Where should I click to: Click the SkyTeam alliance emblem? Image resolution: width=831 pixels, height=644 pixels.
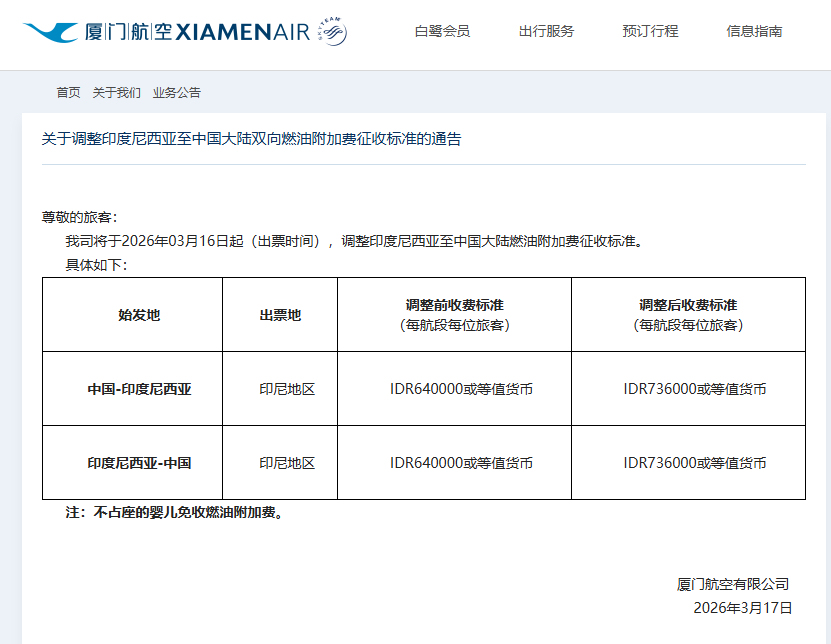coord(334,32)
